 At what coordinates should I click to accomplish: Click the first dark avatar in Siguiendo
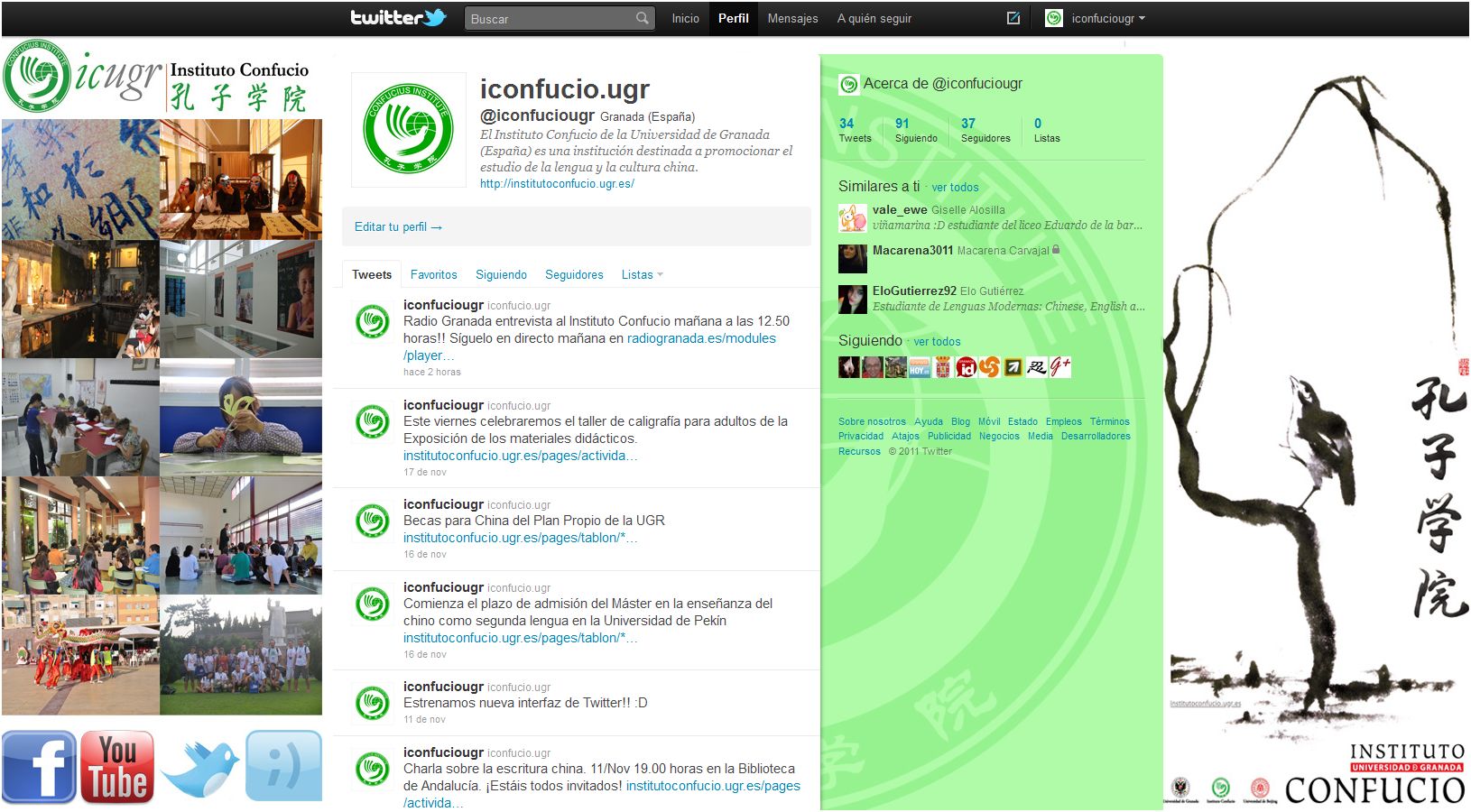848,367
